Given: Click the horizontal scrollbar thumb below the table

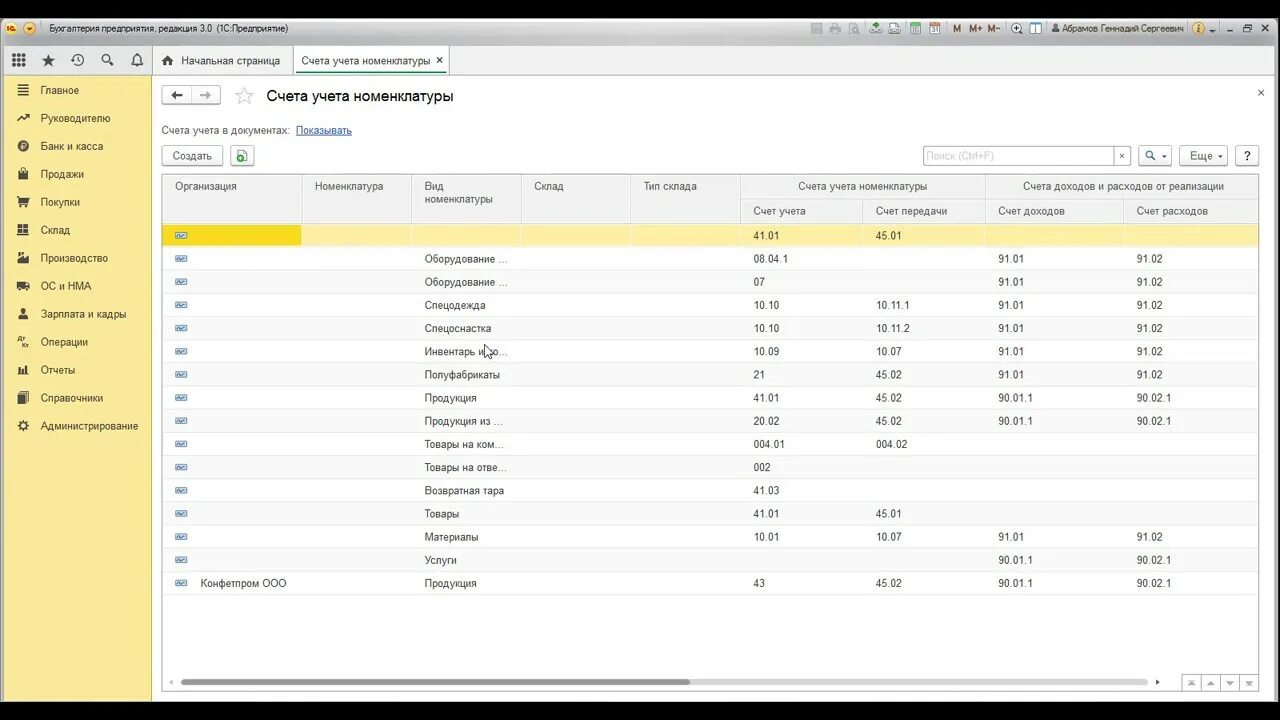Looking at the screenshot, I should tap(435, 682).
